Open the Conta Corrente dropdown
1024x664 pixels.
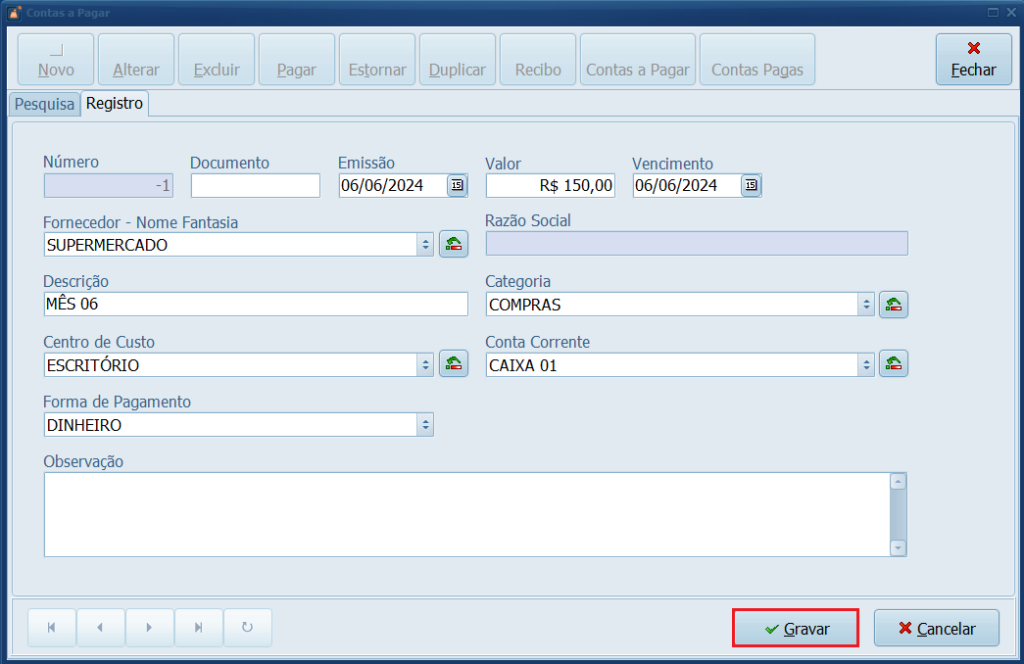pyautogui.click(x=866, y=365)
